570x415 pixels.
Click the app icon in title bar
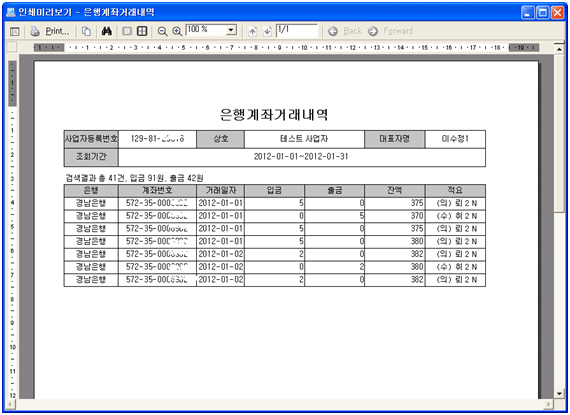[x=11, y=12]
